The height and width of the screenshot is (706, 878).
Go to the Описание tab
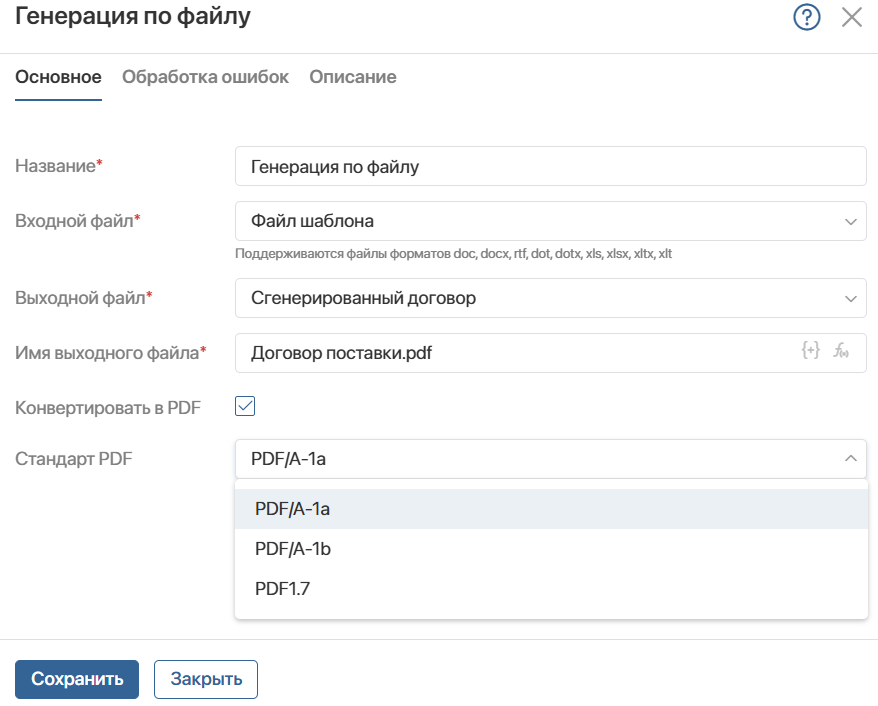click(x=353, y=77)
